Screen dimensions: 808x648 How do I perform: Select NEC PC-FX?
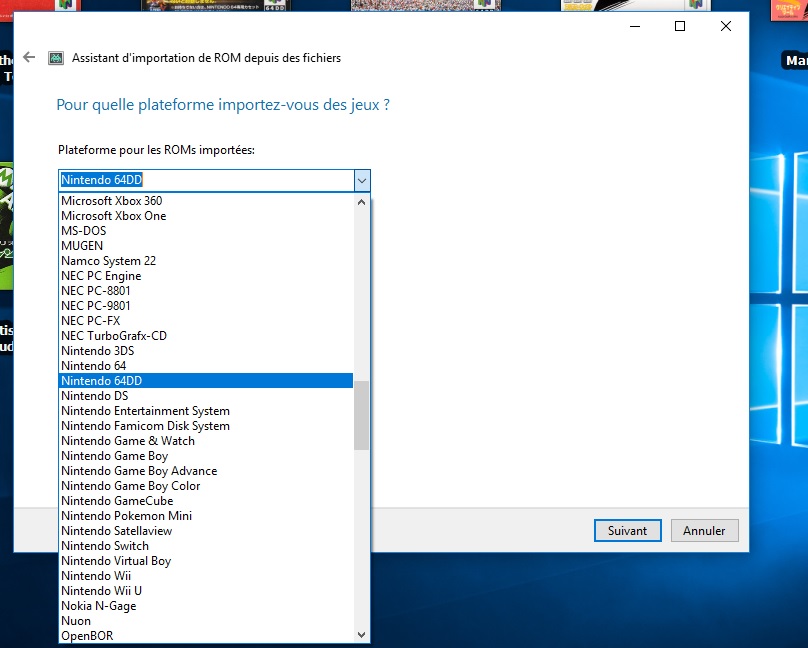pos(206,320)
